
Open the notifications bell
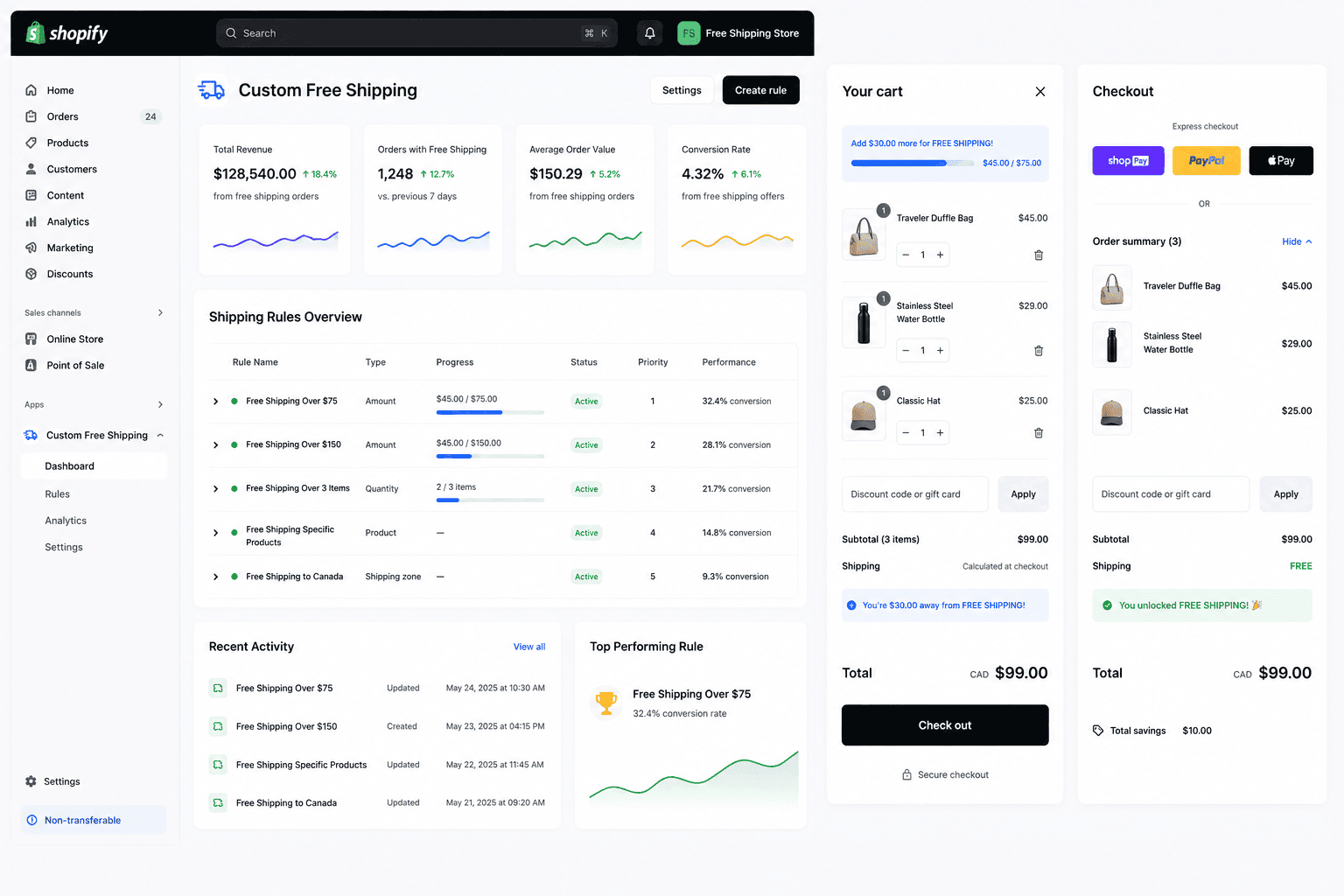(650, 33)
